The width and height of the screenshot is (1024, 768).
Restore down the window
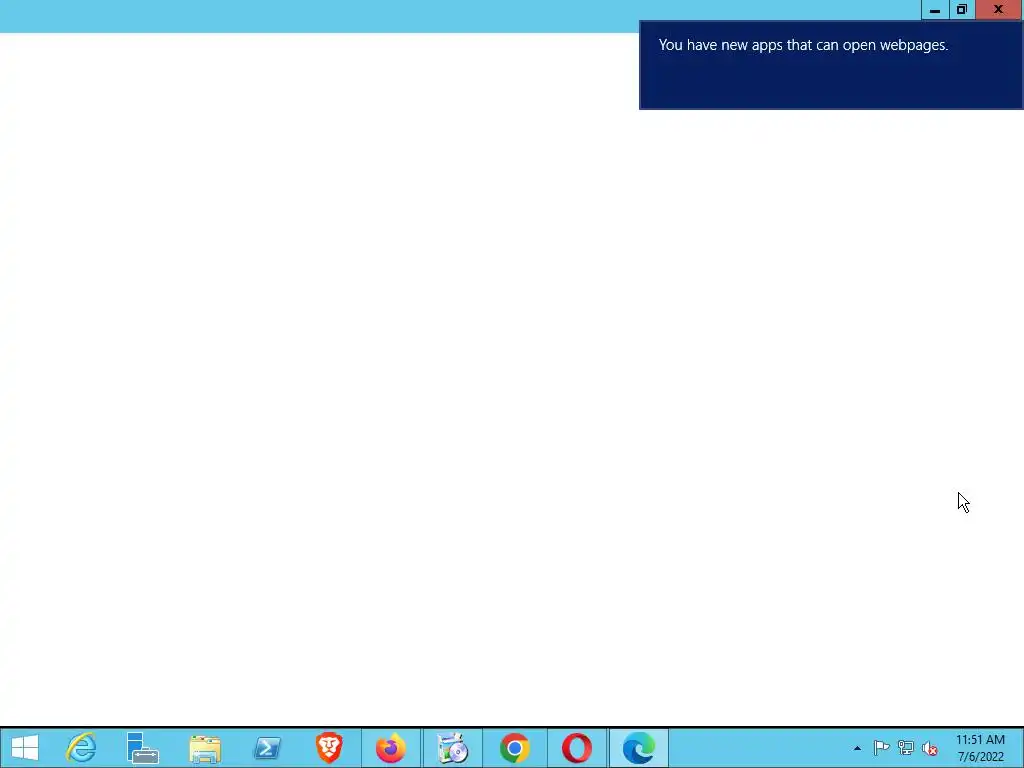(x=962, y=10)
